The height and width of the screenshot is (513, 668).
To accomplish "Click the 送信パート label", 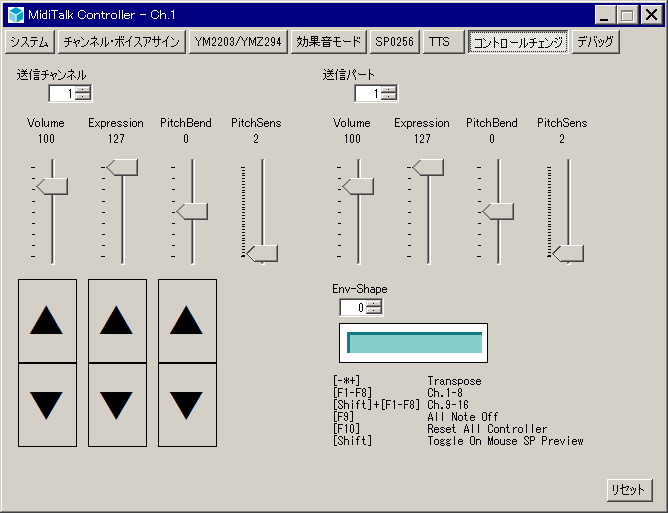I will click(348, 75).
